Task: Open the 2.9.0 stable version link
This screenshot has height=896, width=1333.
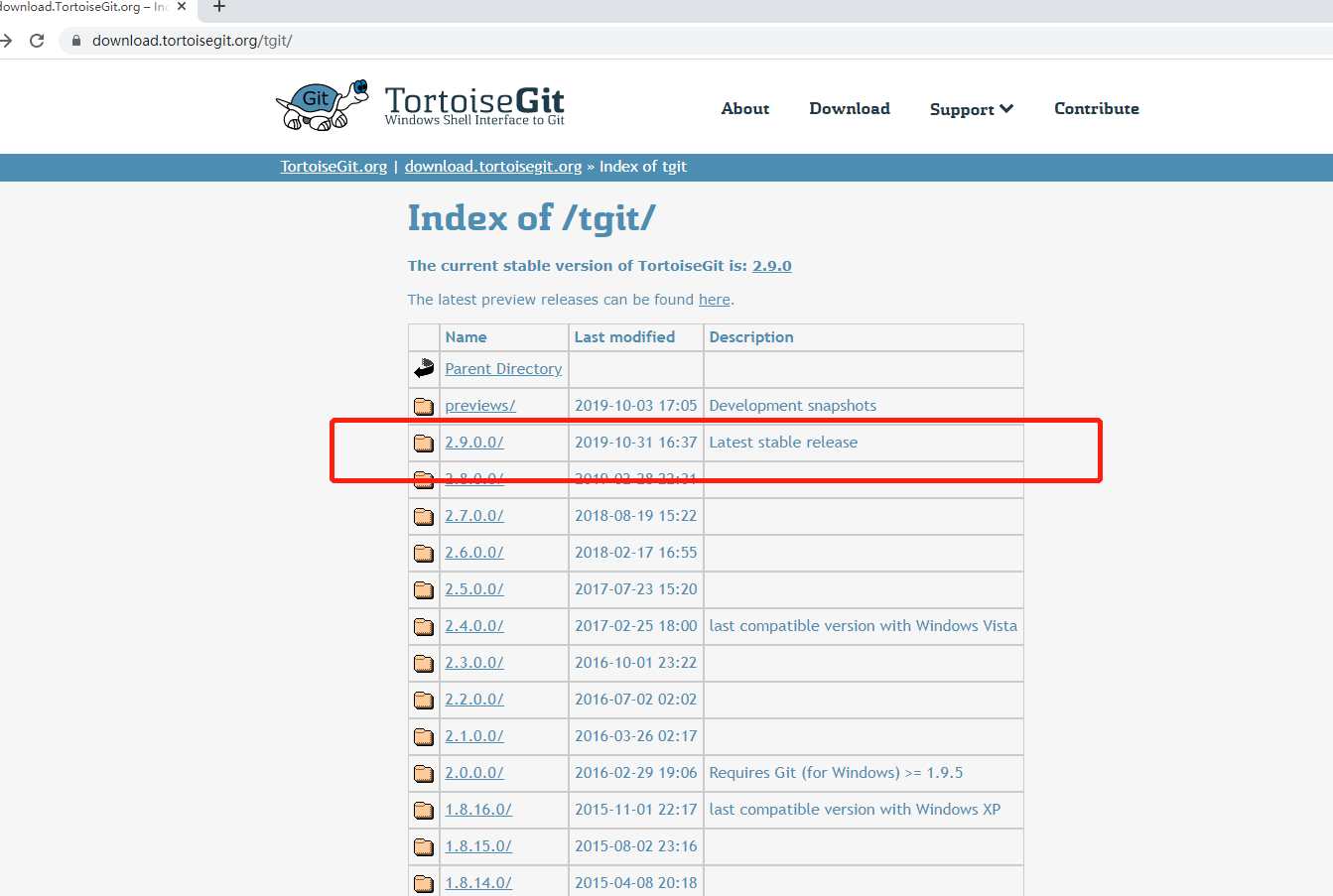Action: pos(772,266)
